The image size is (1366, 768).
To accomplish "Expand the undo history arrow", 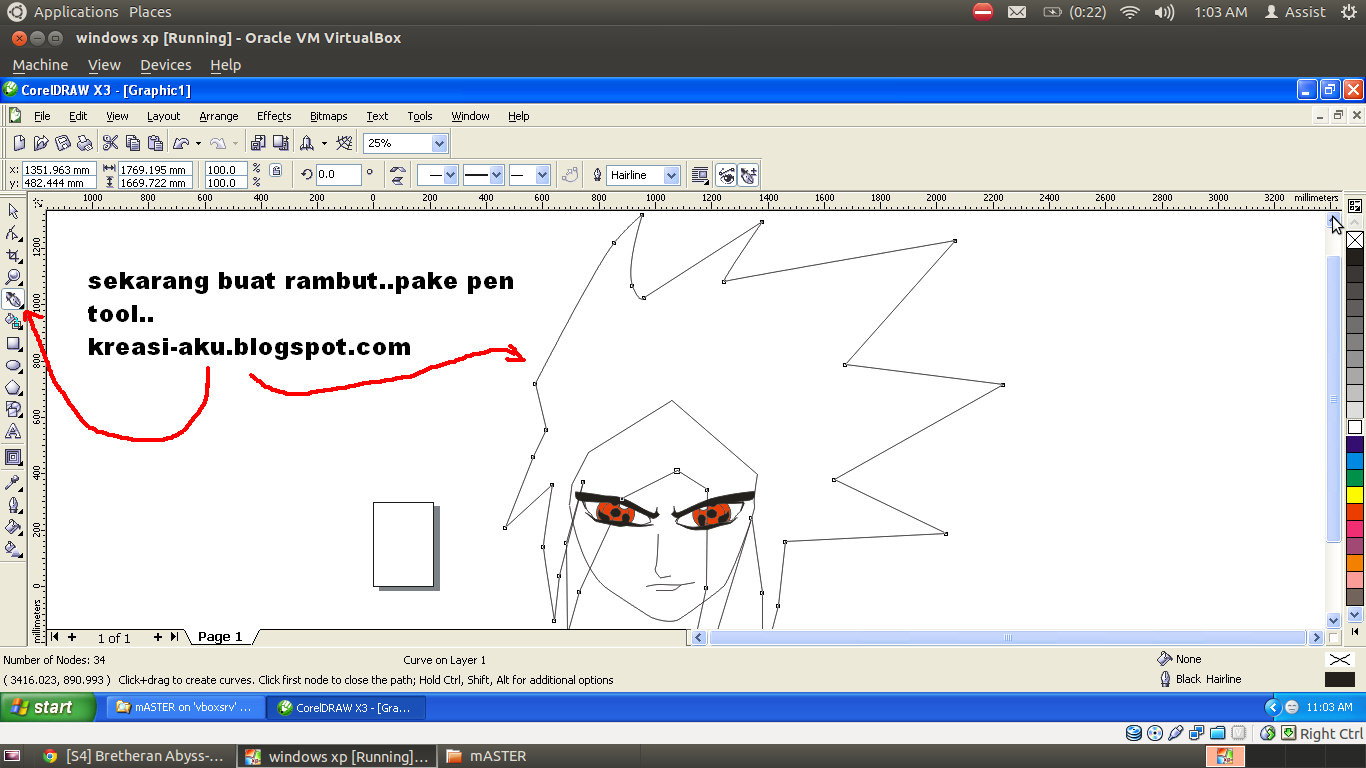I will click(x=198, y=143).
